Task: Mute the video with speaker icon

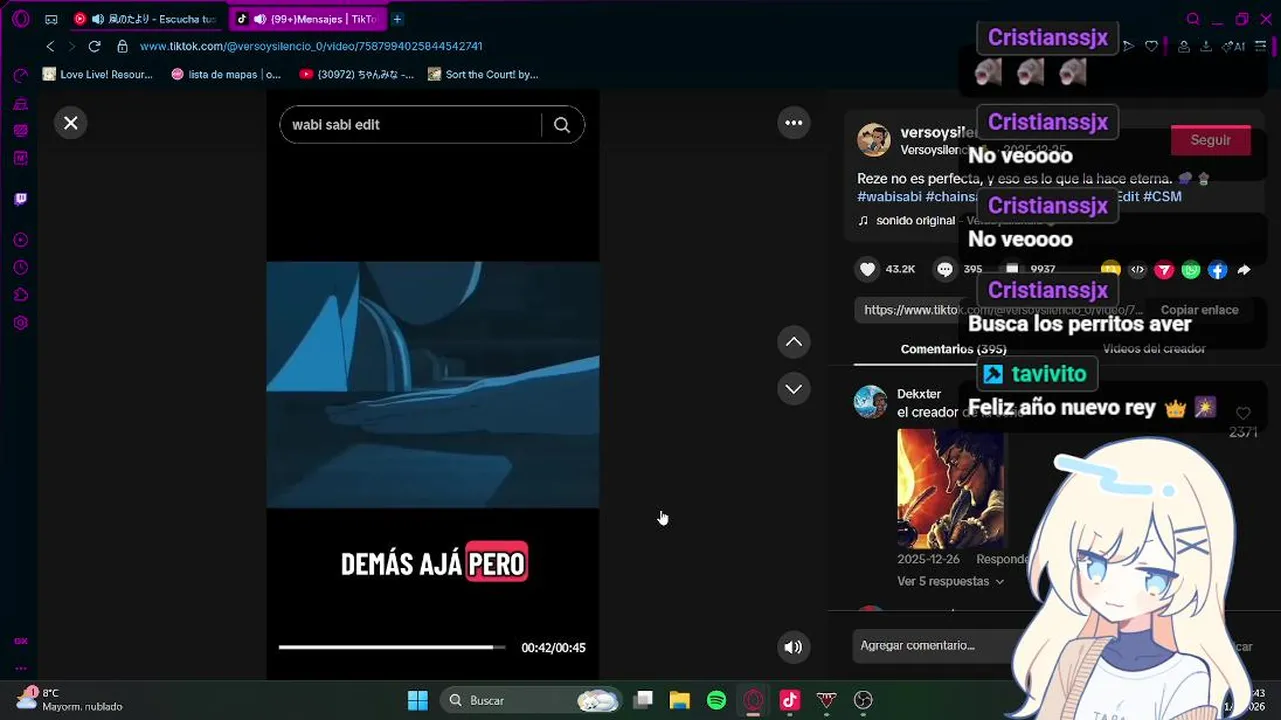Action: tap(793, 647)
